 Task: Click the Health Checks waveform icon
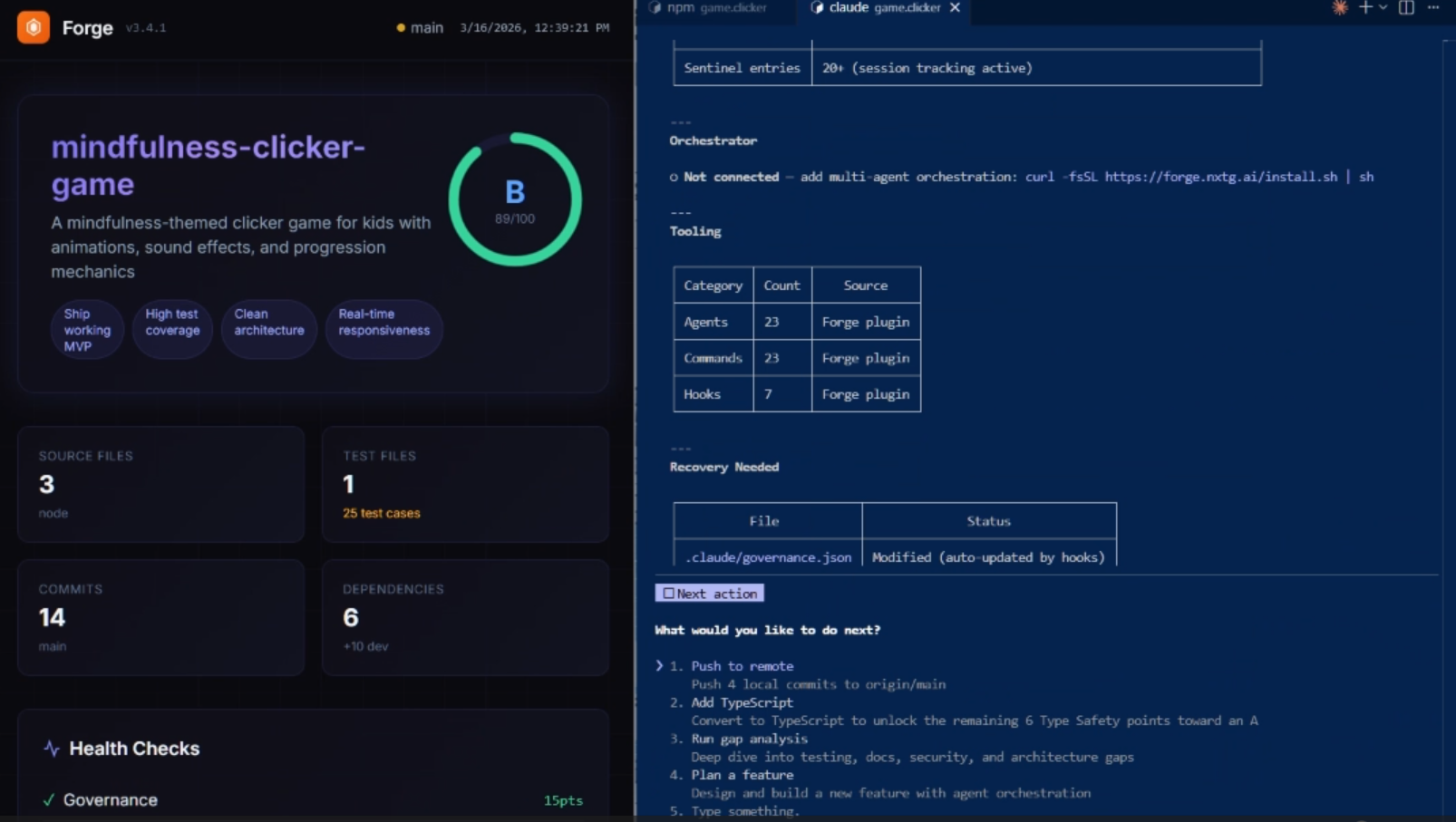[x=50, y=749]
